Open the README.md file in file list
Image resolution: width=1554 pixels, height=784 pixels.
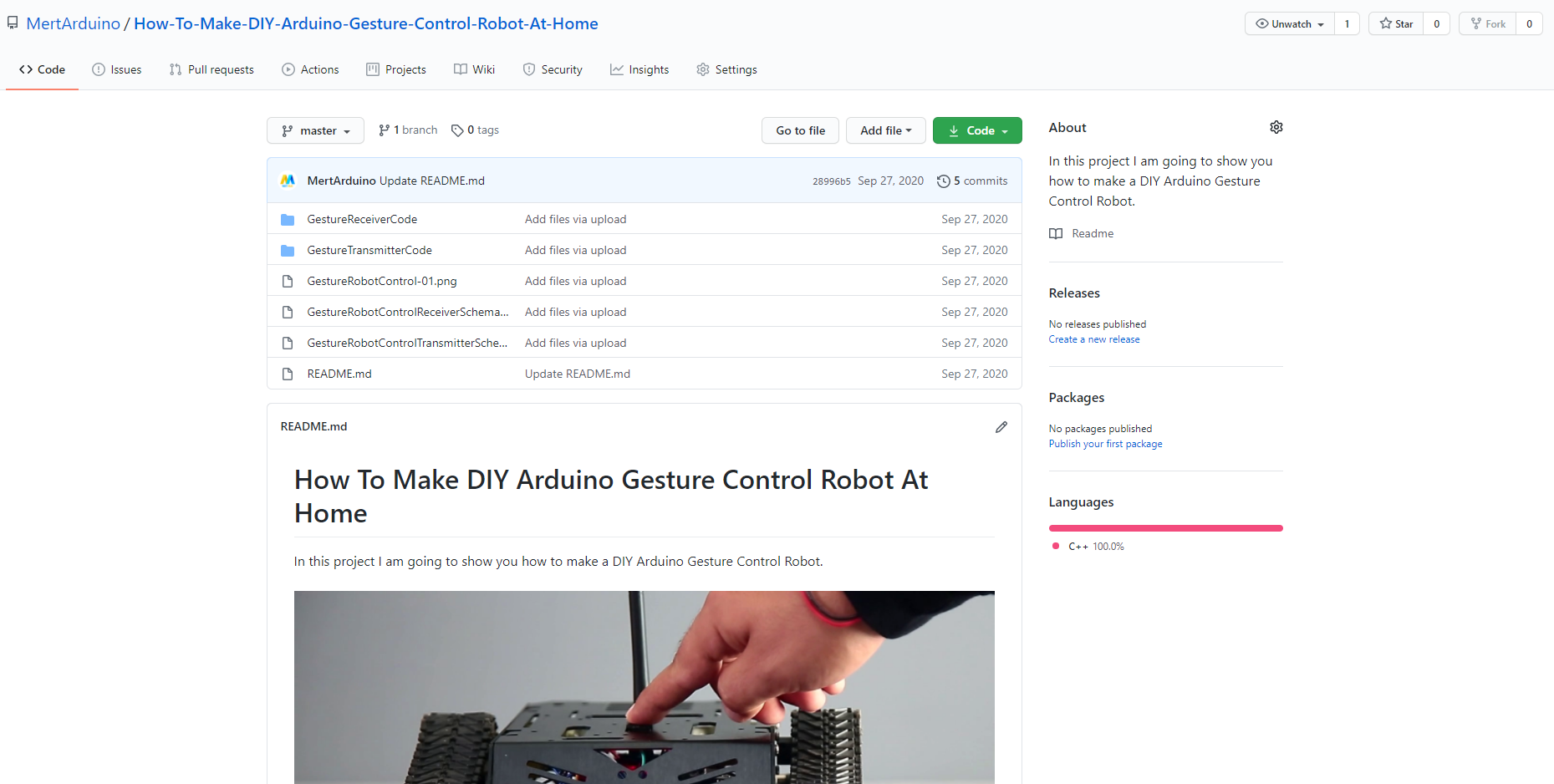point(339,374)
